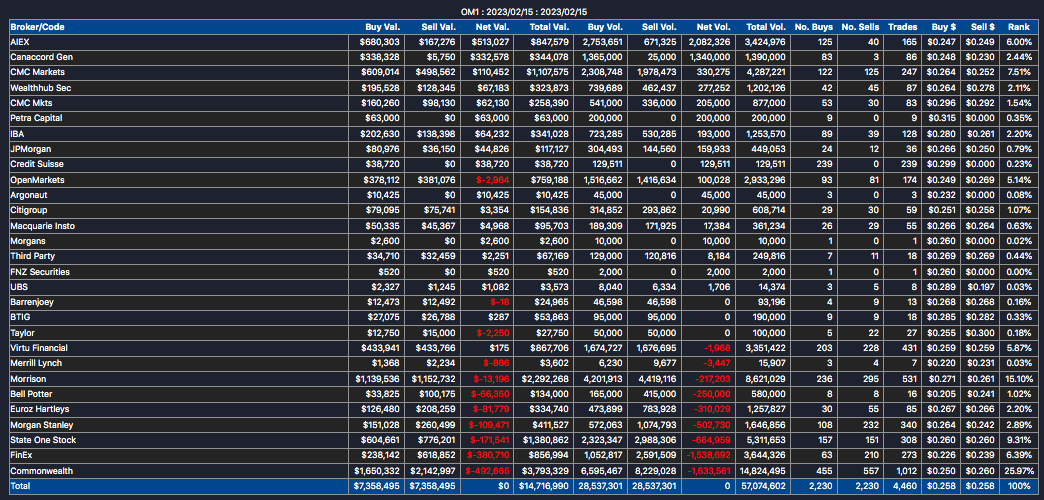Sort by Total Val. column header

(550, 27)
